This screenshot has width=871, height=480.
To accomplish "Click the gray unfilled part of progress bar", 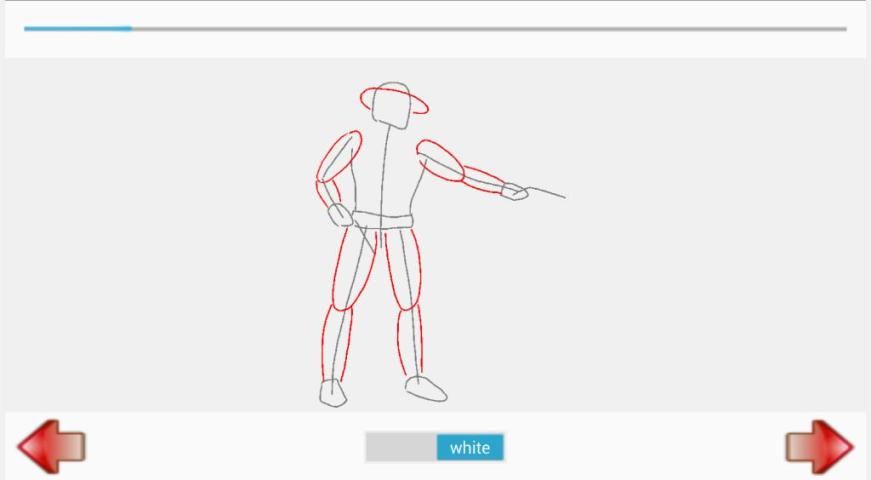I will coord(488,29).
